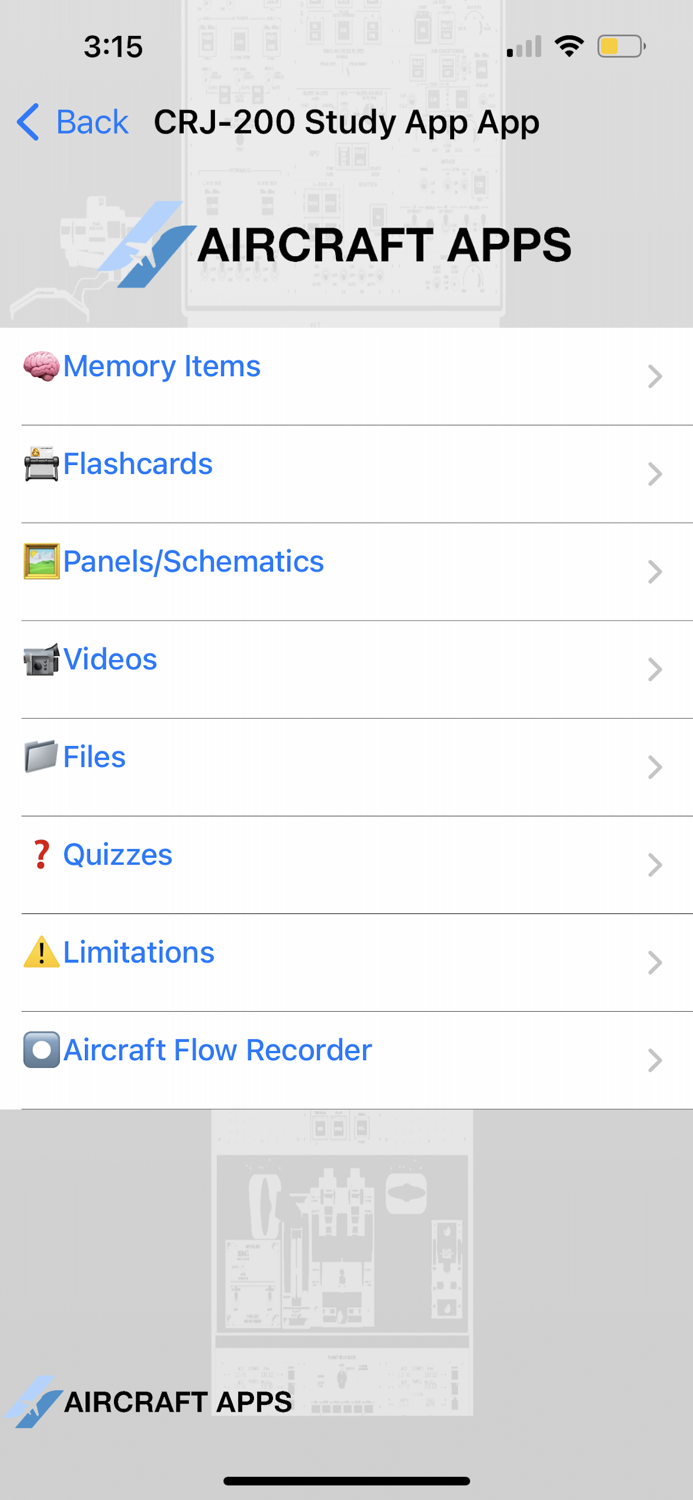Select the Videos menu entry

(110, 659)
